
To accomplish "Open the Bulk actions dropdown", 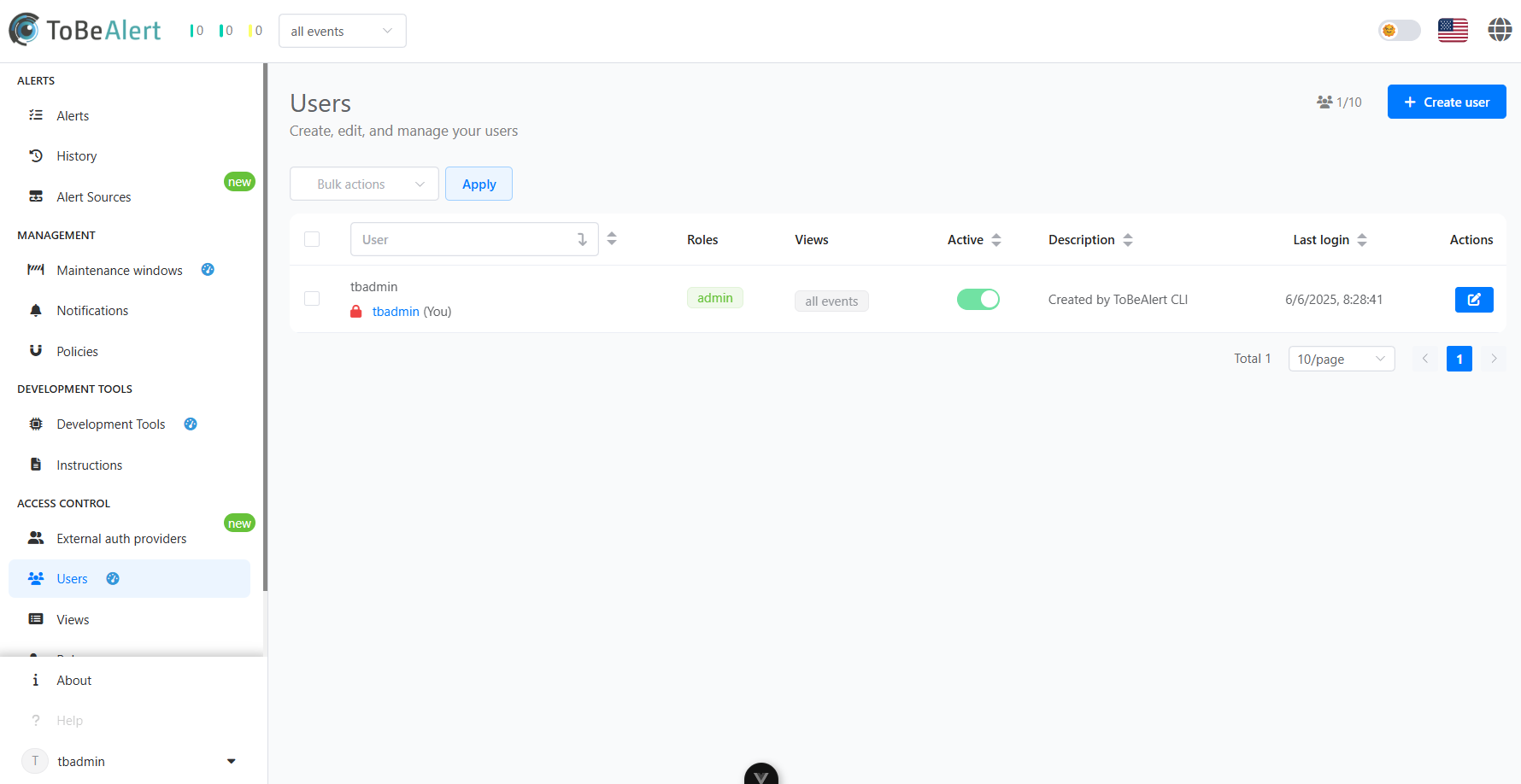I will pyautogui.click(x=364, y=184).
